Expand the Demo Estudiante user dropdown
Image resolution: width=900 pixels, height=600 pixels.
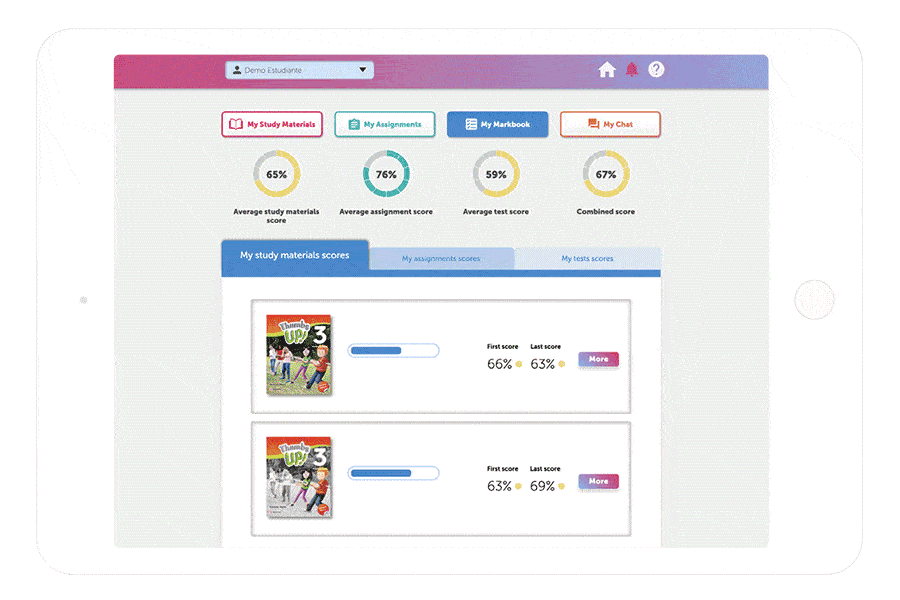pos(362,71)
